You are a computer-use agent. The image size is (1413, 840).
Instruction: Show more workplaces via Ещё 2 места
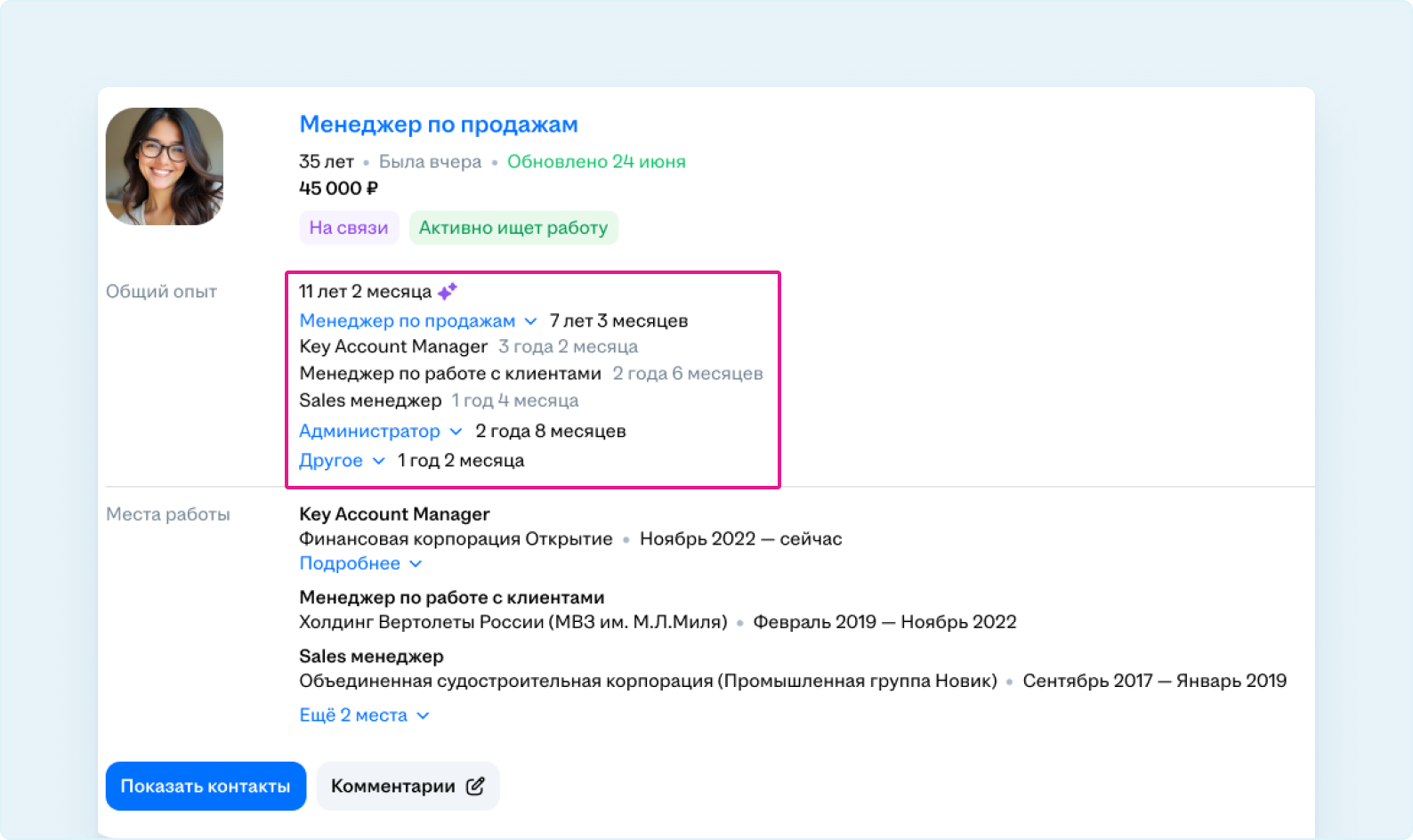353,715
